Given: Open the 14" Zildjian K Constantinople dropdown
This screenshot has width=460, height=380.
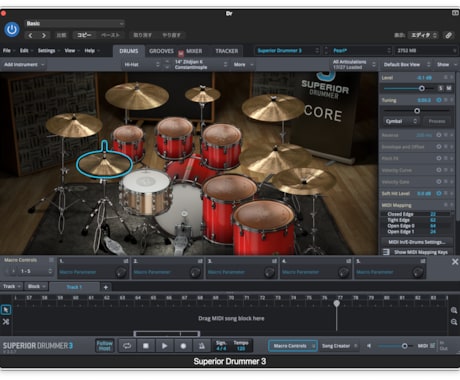Looking at the screenshot, I should click(201, 65).
